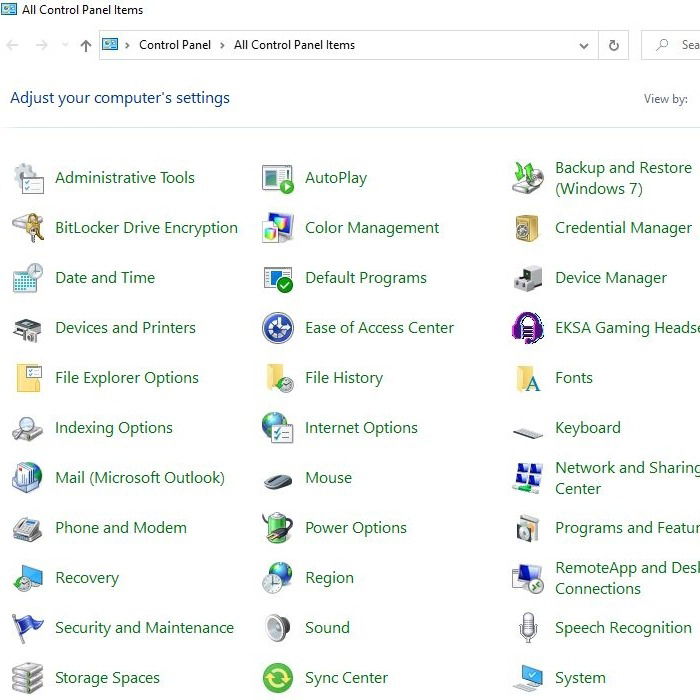Screen dimensions: 700x700
Task: Open the Color Management link
Action: [372, 228]
